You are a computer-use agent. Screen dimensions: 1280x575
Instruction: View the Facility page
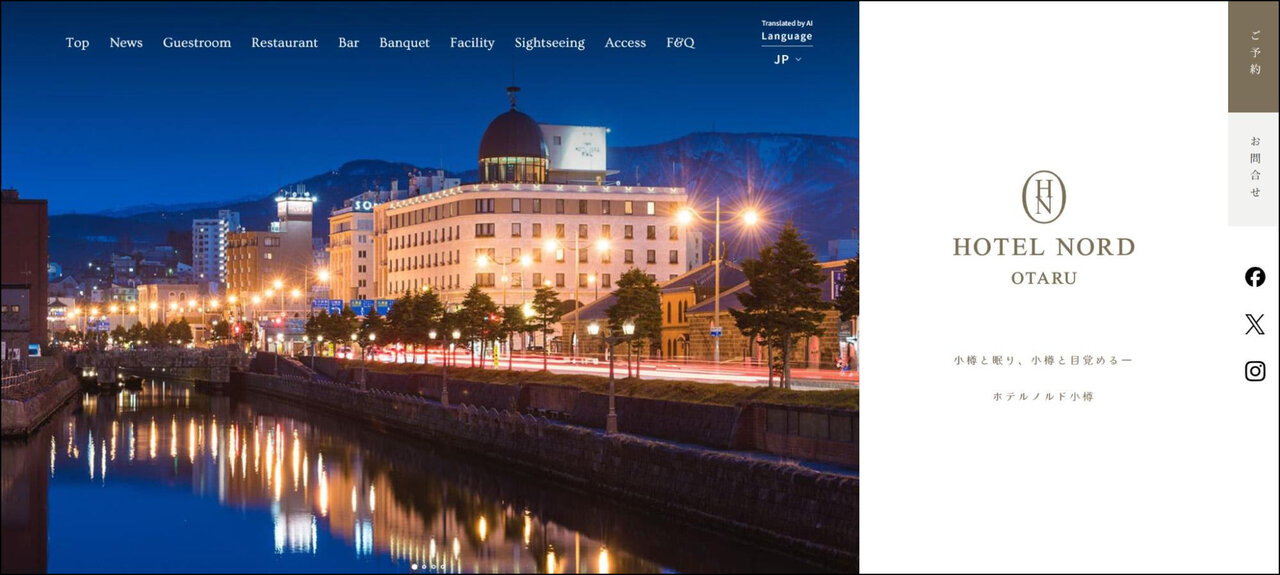472,43
